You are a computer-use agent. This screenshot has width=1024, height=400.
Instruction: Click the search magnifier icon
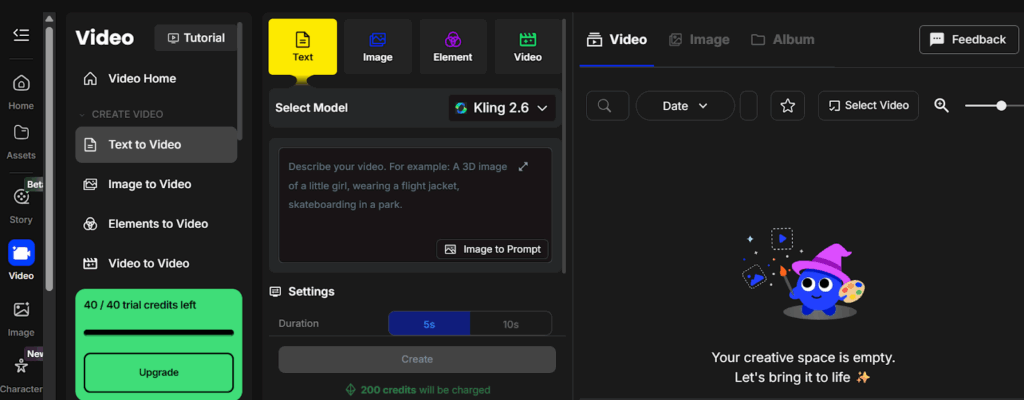[606, 106]
